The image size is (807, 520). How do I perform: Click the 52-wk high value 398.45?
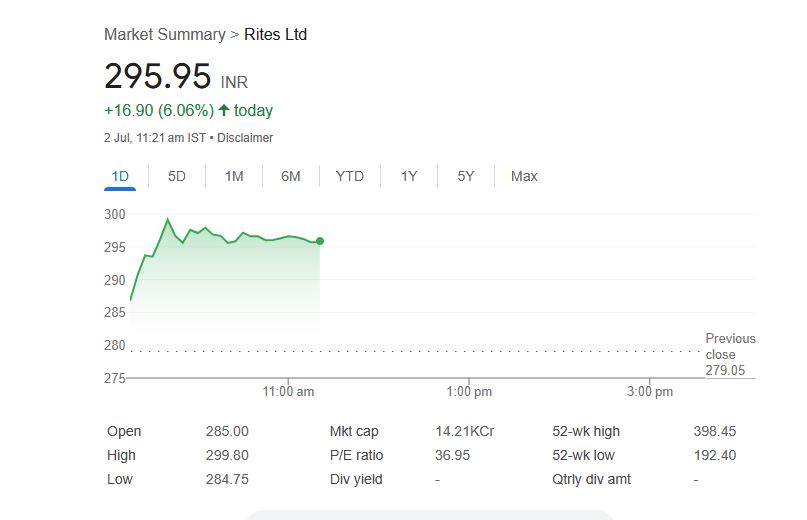[x=714, y=431]
